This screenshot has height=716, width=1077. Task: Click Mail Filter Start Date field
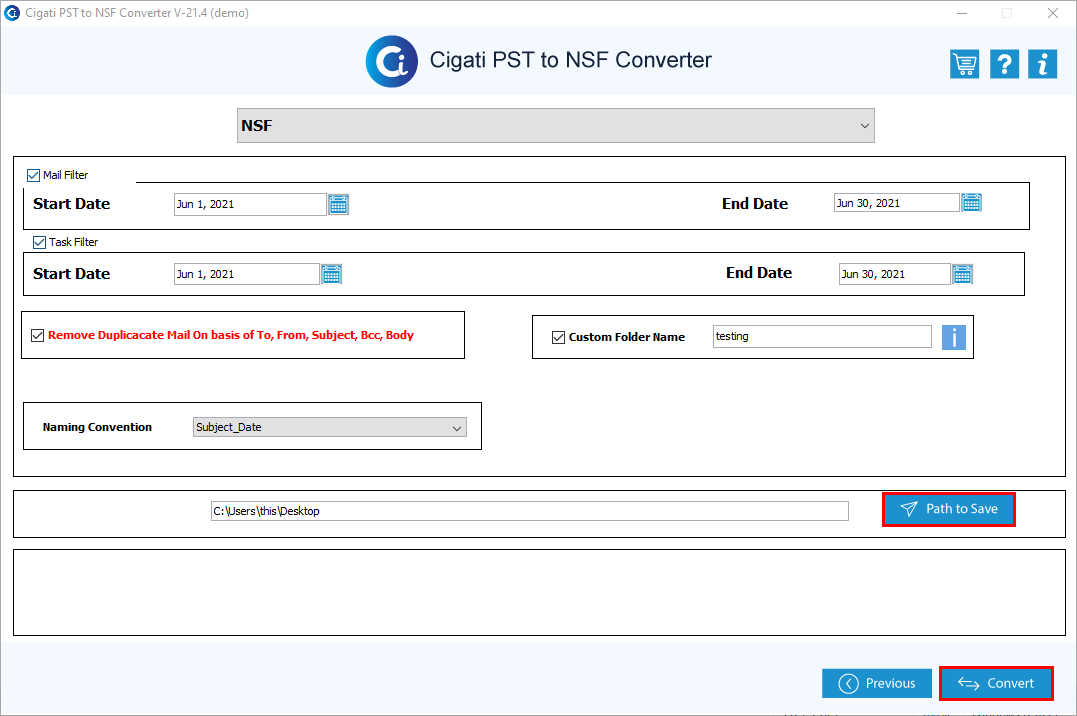(250, 205)
